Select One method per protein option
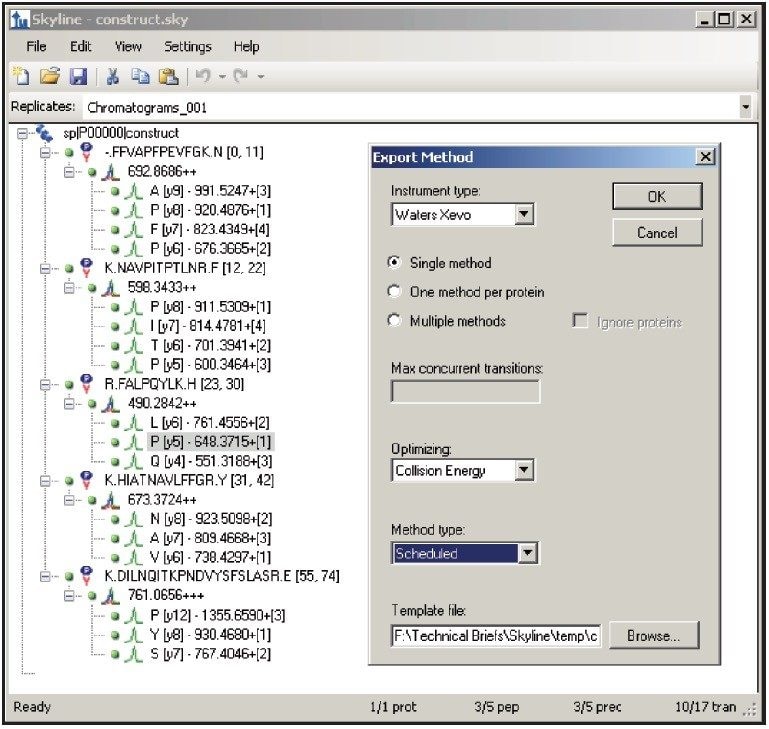 [x=394, y=291]
